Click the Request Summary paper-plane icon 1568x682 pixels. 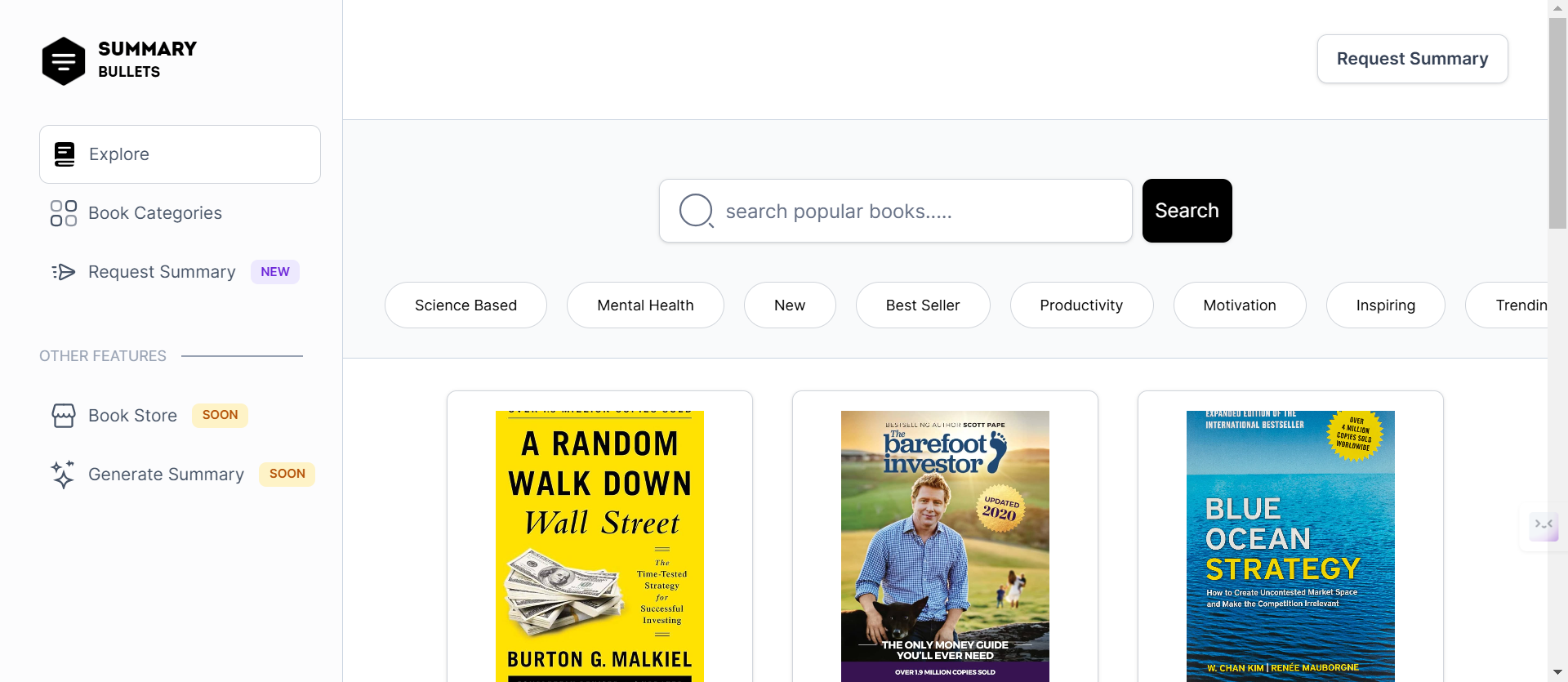[x=64, y=272]
